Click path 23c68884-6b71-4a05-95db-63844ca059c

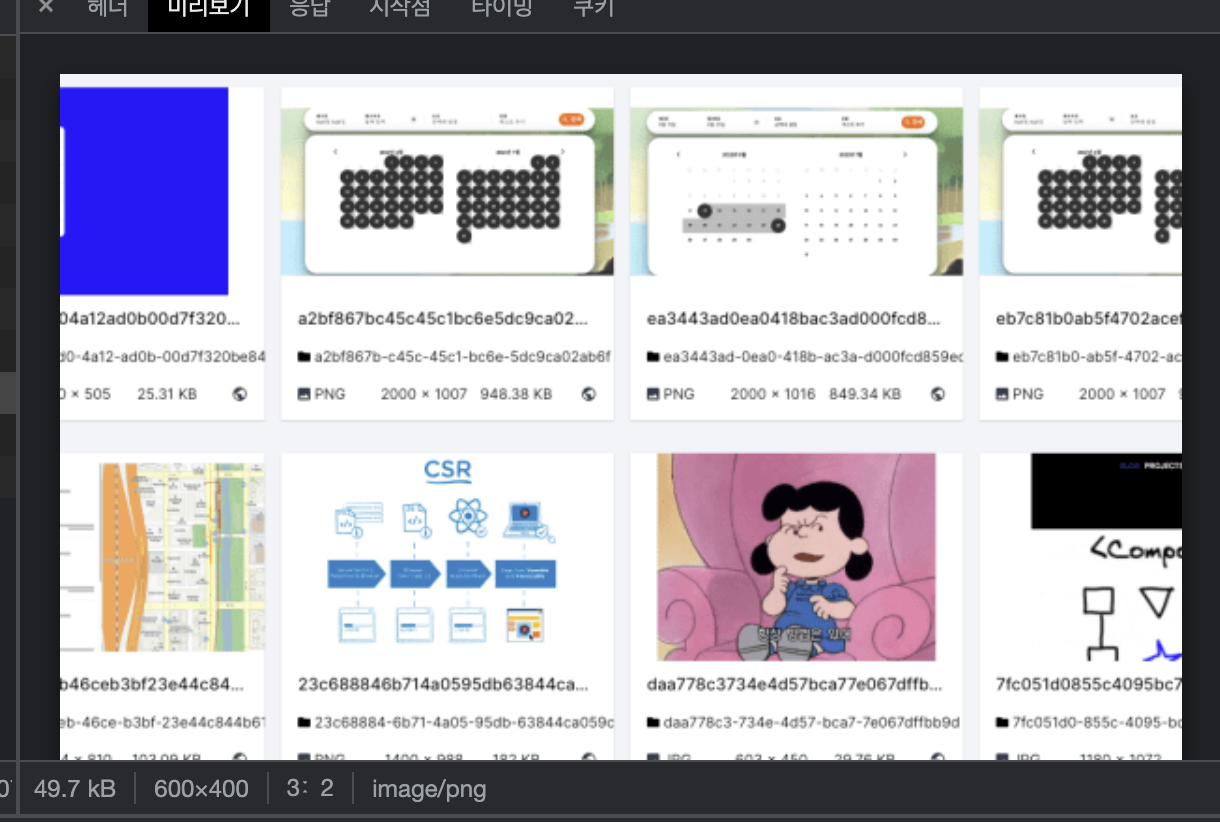point(464,722)
